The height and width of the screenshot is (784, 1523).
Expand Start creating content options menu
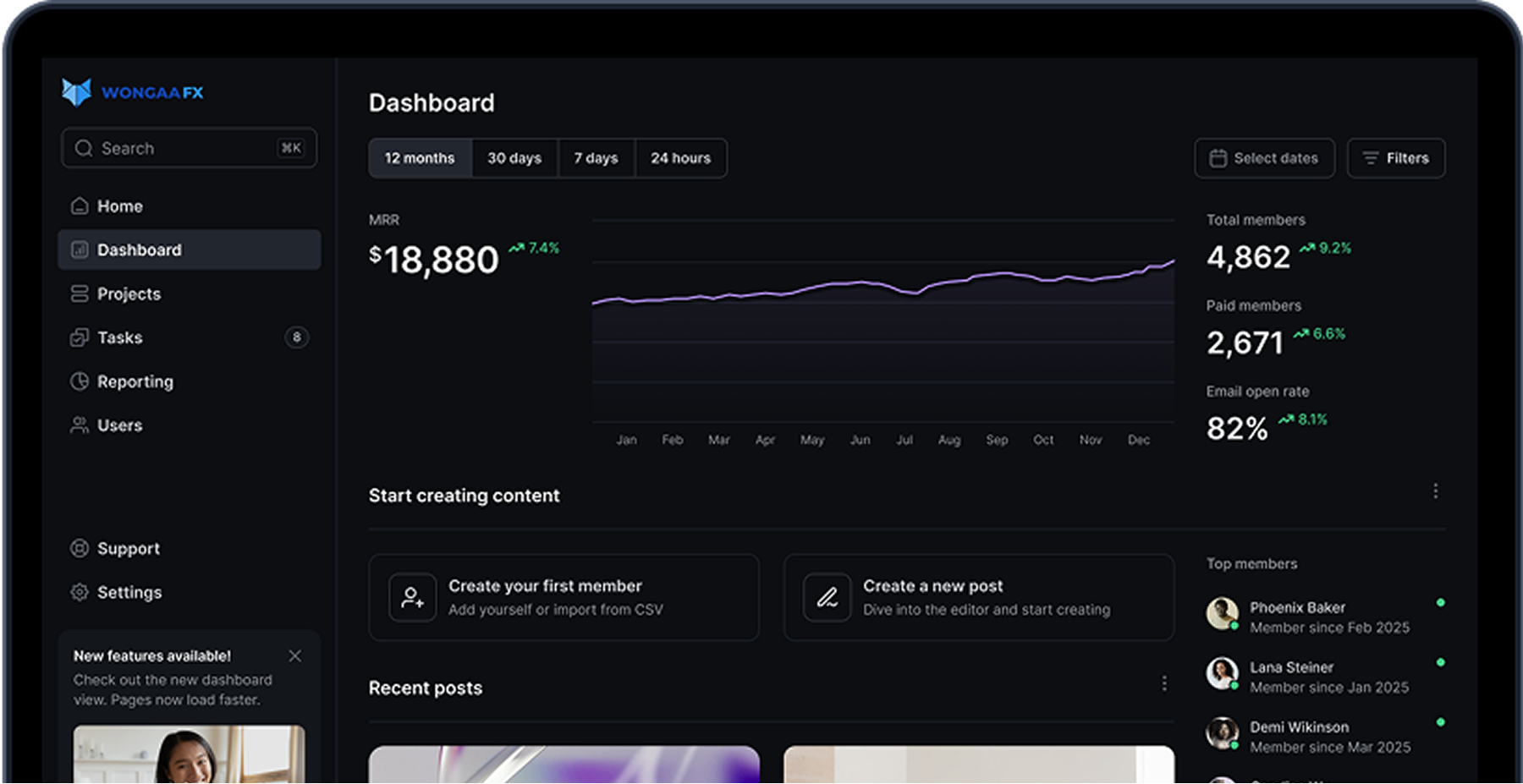point(1435,491)
